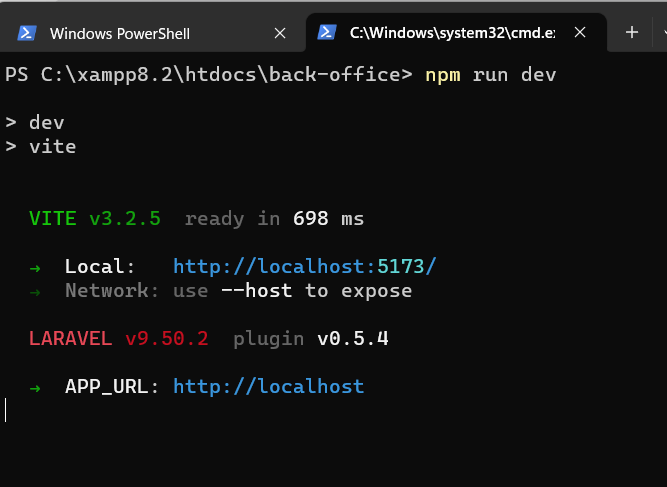The height and width of the screenshot is (487, 667).
Task: Click the PowerShell icon on first tab
Action: [27, 33]
